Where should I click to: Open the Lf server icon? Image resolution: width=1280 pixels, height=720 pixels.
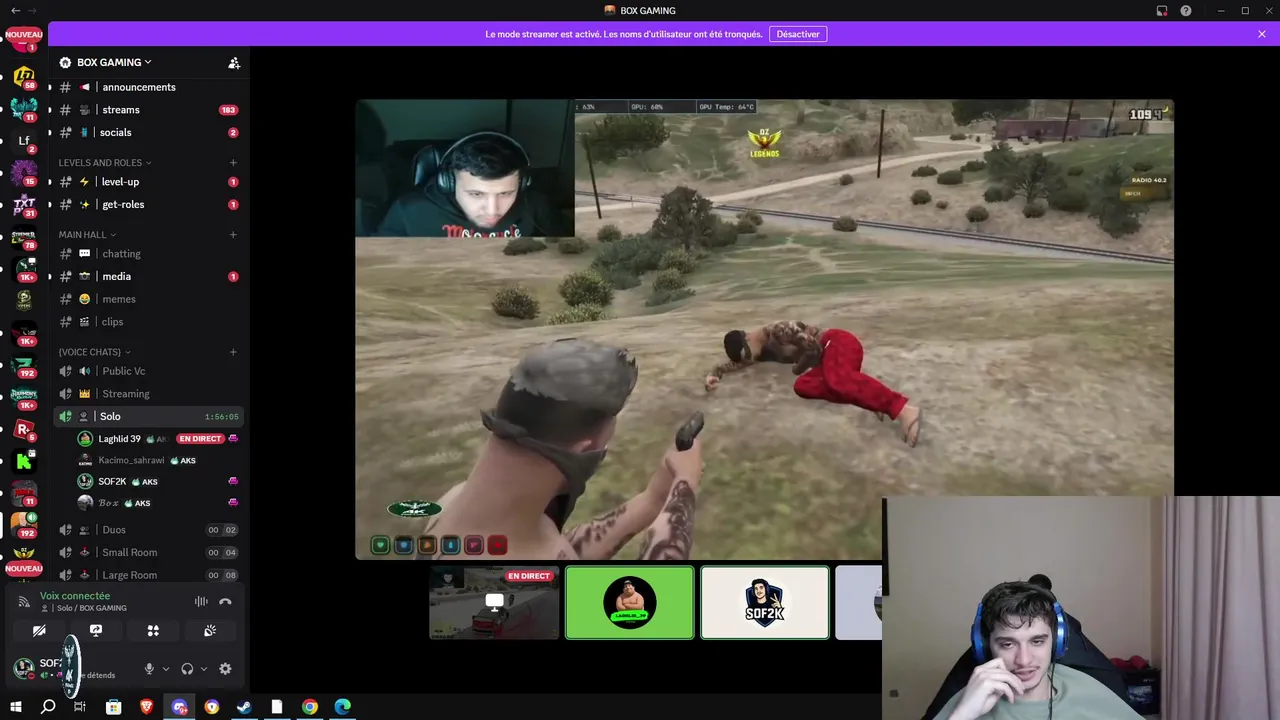coord(24,140)
